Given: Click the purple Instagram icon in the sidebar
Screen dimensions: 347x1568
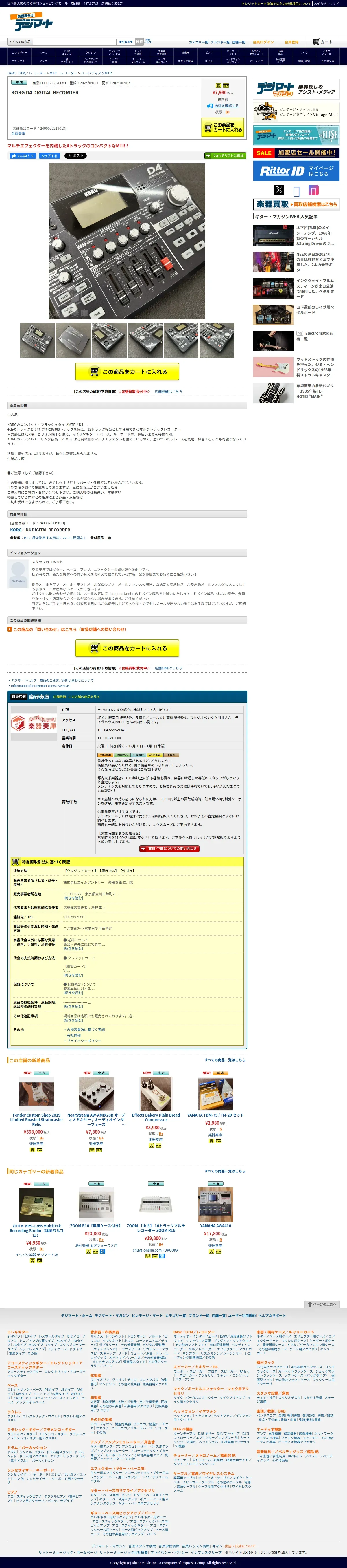Looking at the screenshot, I should tap(313, 190).
